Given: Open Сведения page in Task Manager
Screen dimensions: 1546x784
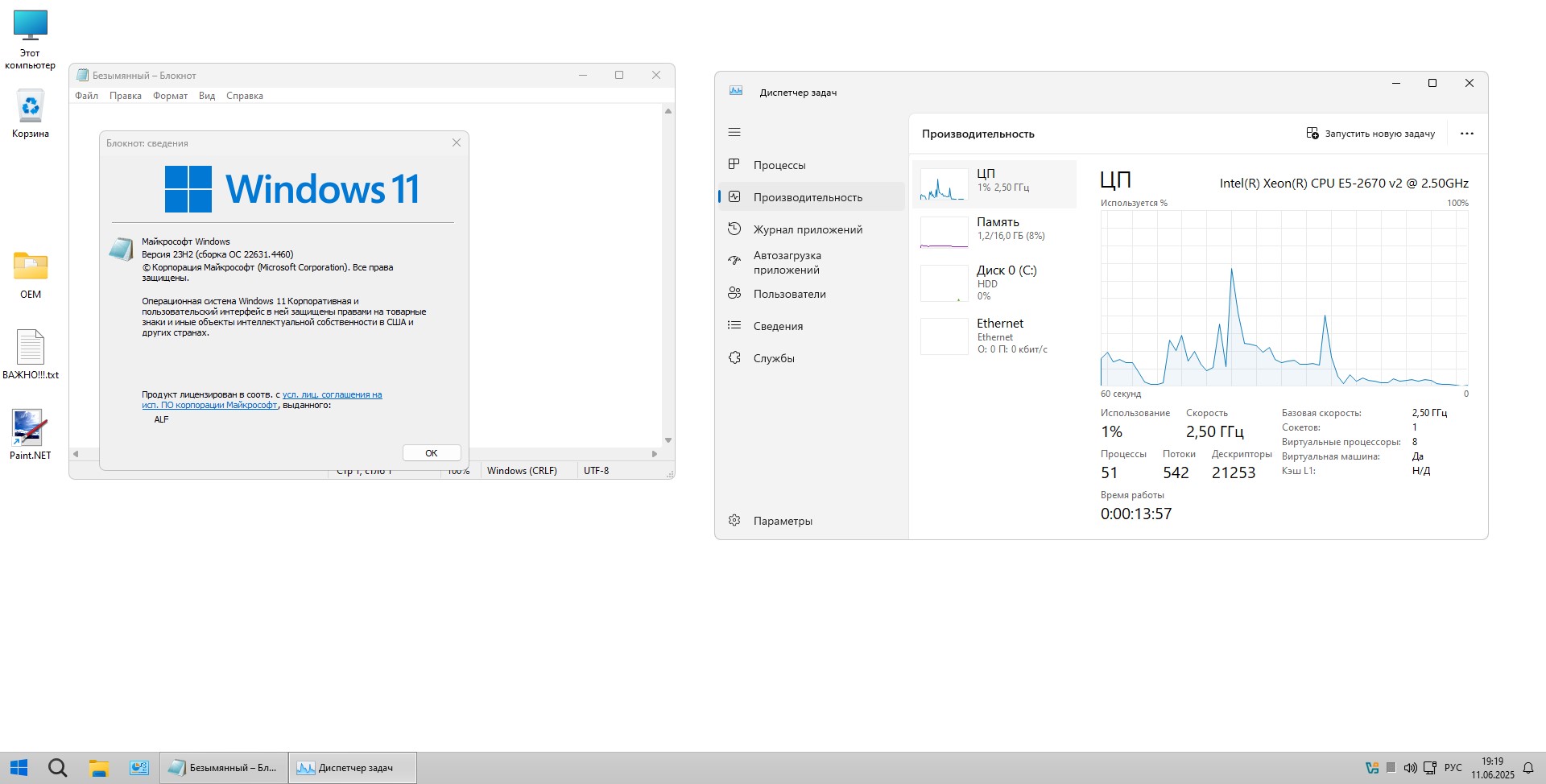Looking at the screenshot, I should 811,326.
